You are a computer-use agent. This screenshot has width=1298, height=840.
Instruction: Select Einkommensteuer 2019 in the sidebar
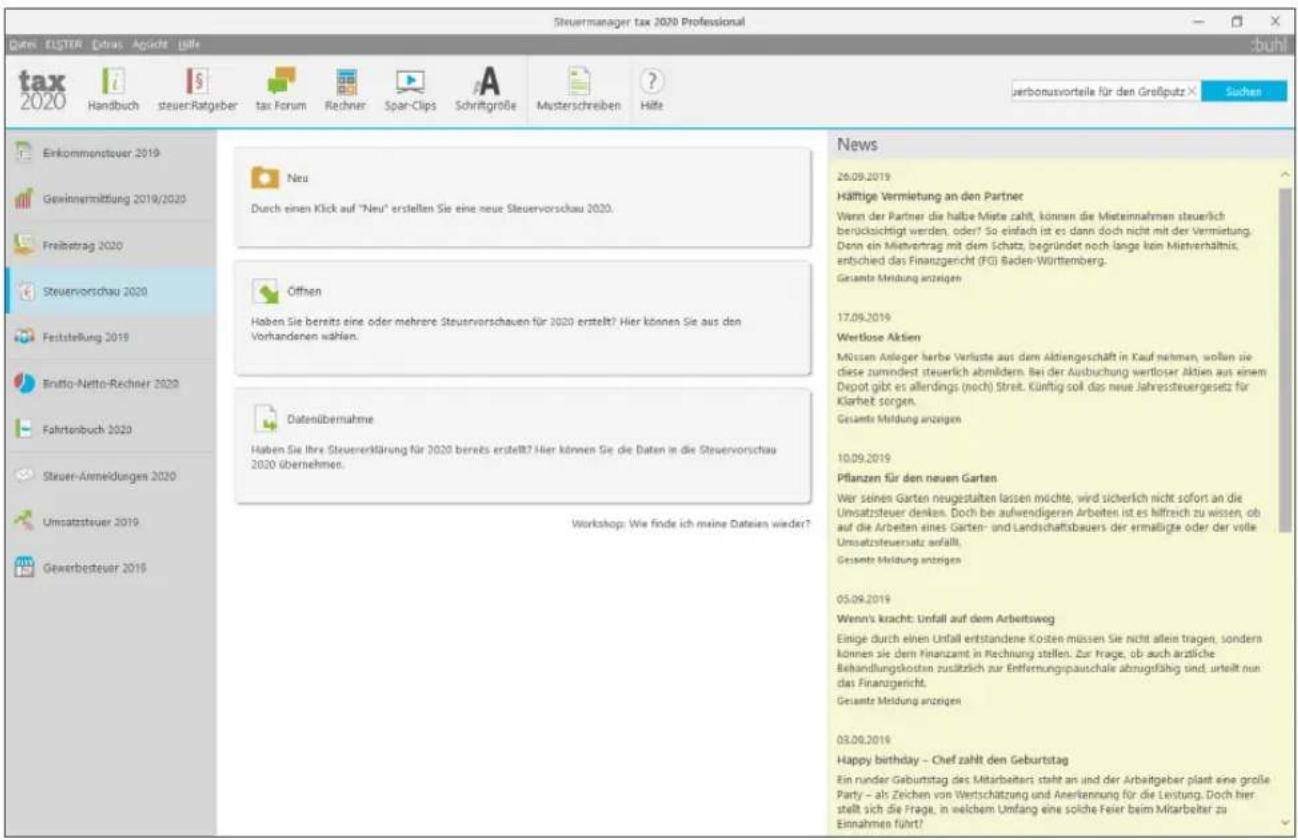tap(108, 153)
